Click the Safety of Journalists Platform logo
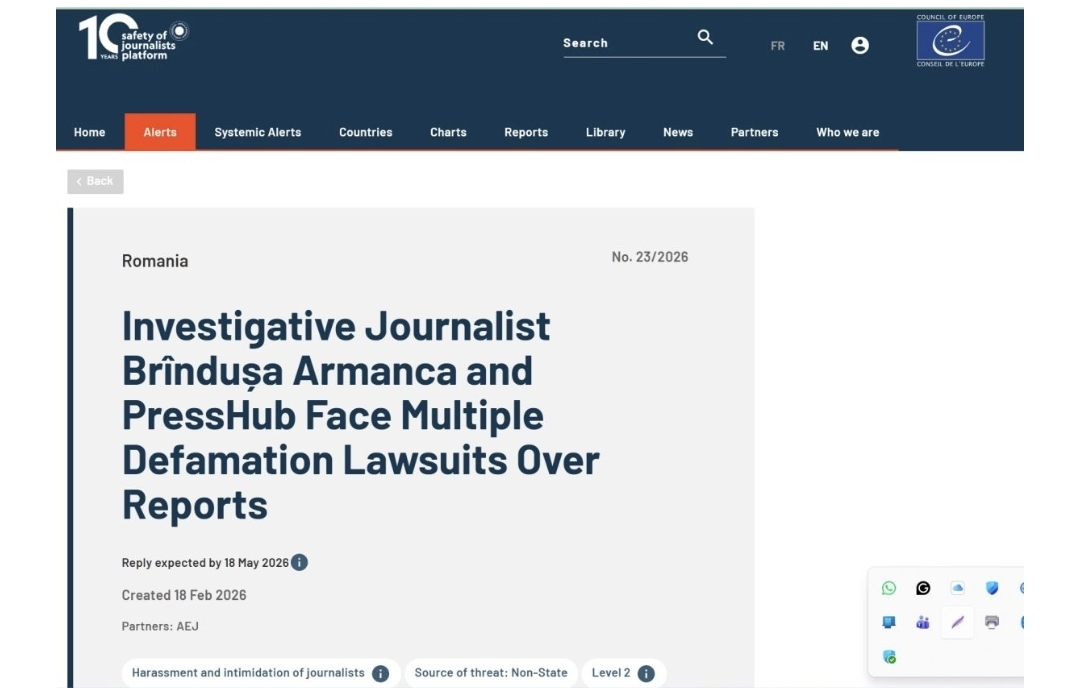The image size is (1080, 688). tap(132, 39)
